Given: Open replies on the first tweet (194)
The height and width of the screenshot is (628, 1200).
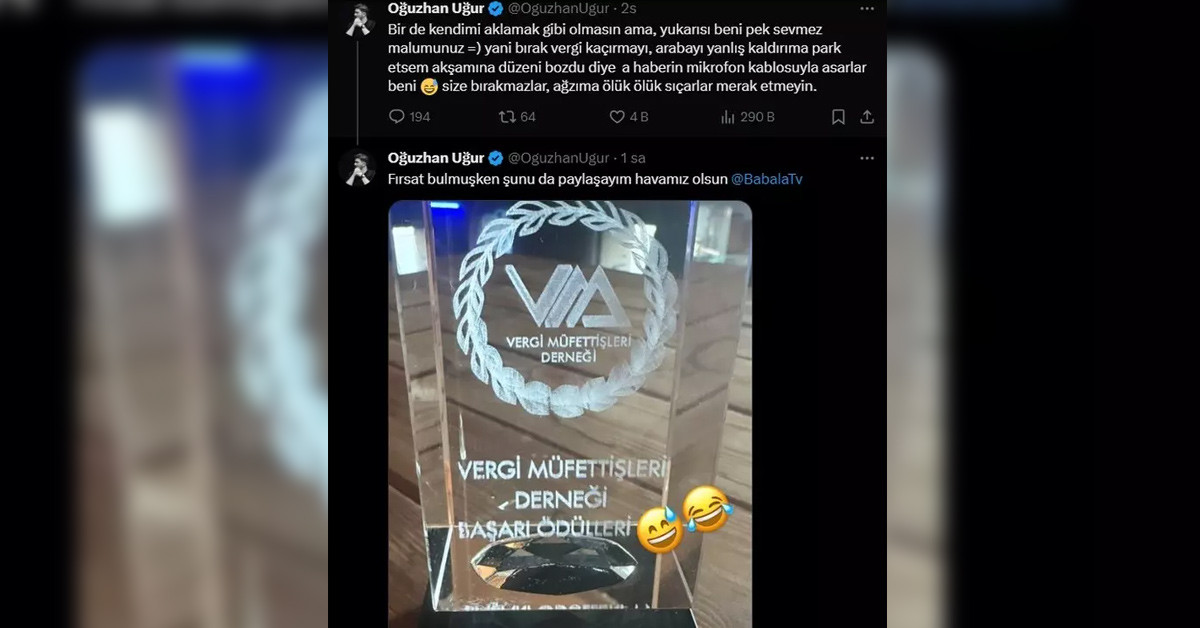Looking at the screenshot, I should pos(408,117).
